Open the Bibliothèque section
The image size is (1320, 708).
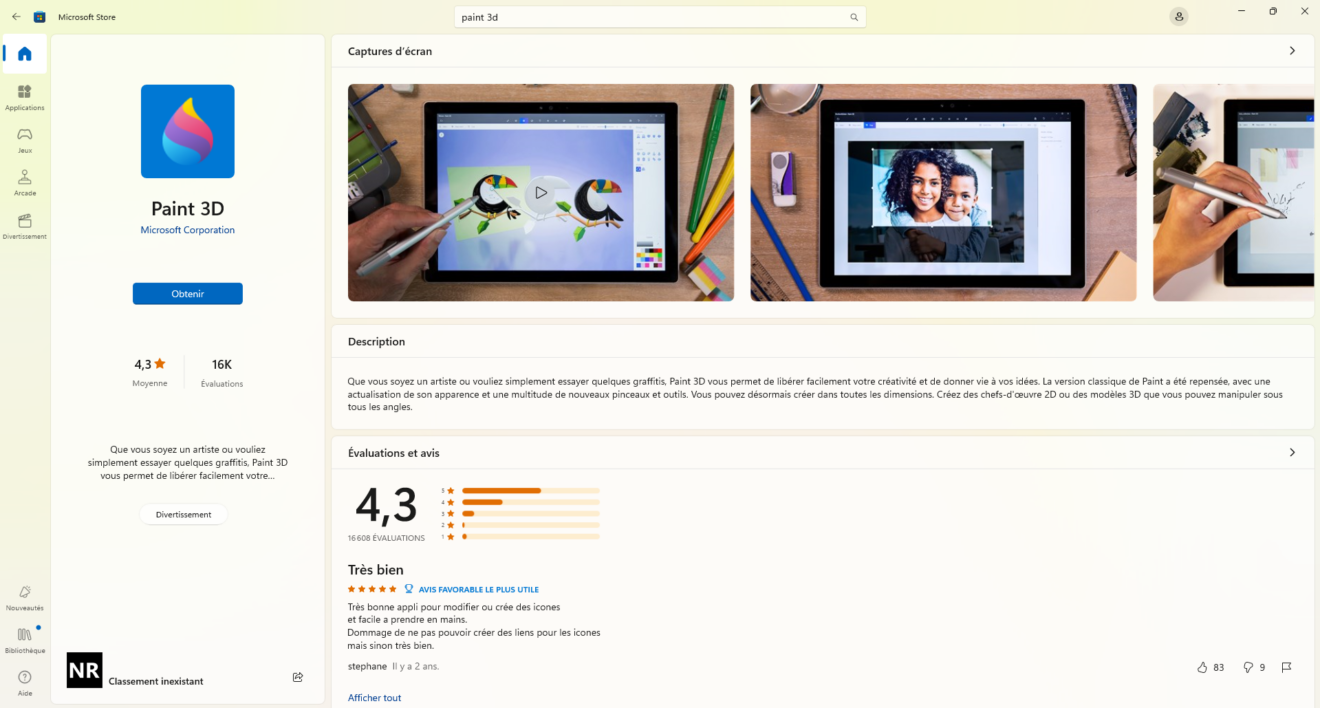(x=24, y=641)
